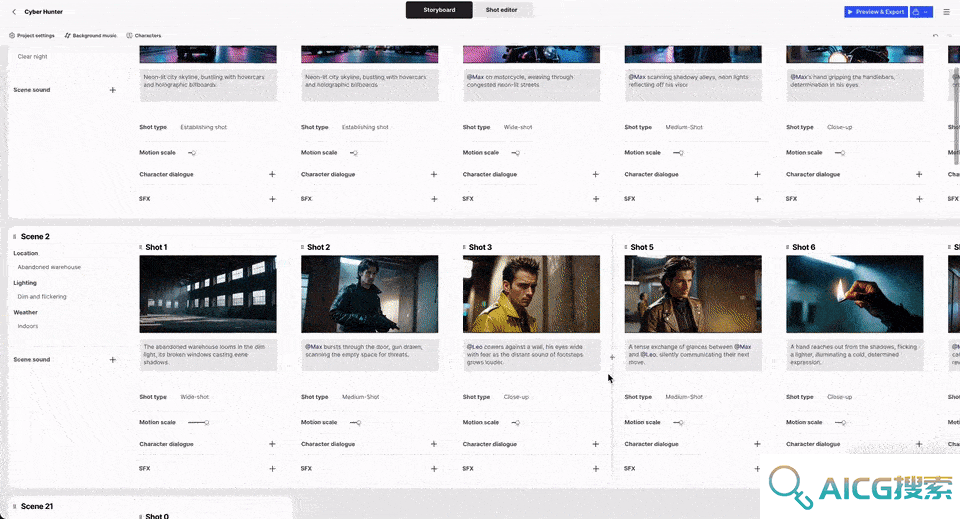Image resolution: width=960 pixels, height=519 pixels.
Task: Add character dialogue to Scene 2 Shot 1
Action: click(x=272, y=444)
